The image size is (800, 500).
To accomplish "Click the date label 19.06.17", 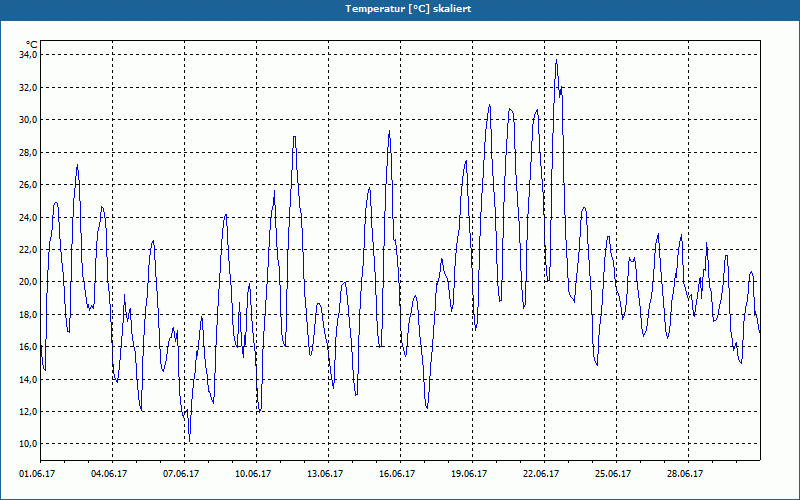I will coord(469,474).
